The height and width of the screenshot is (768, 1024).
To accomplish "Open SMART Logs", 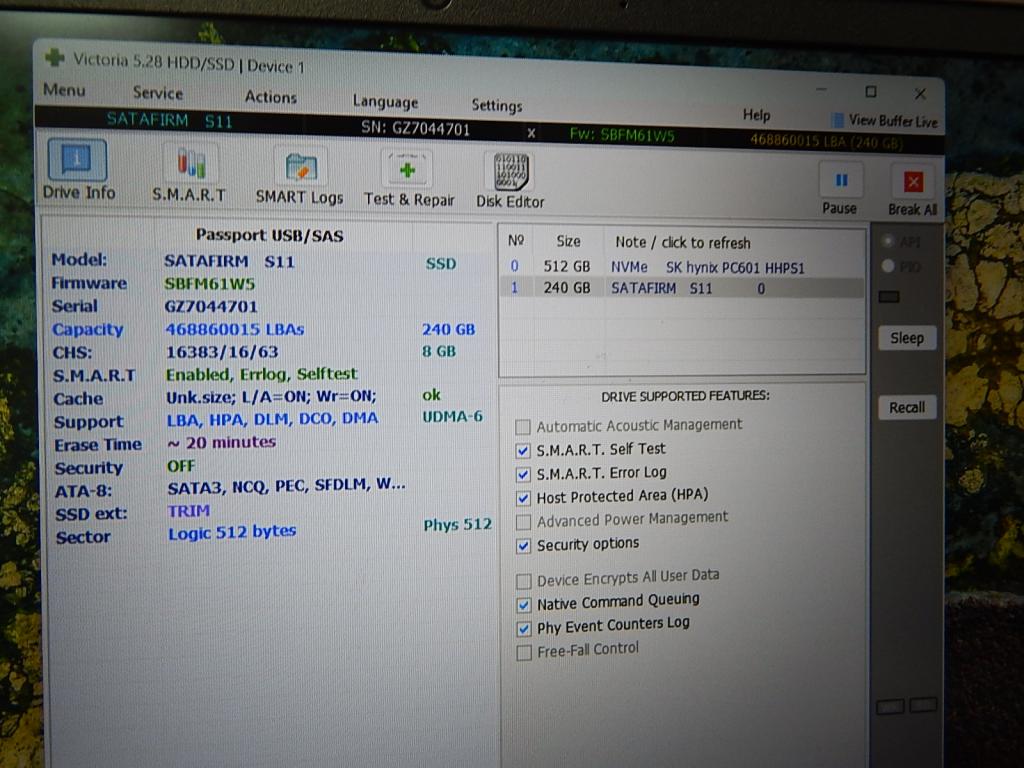I will tap(300, 178).
